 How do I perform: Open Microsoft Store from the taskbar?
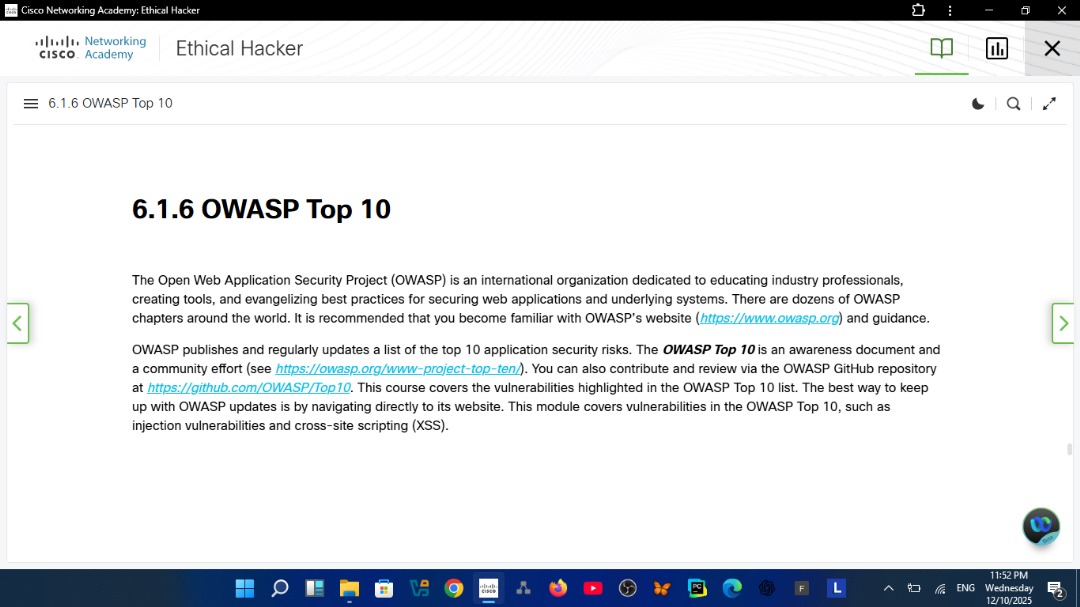tap(384, 588)
